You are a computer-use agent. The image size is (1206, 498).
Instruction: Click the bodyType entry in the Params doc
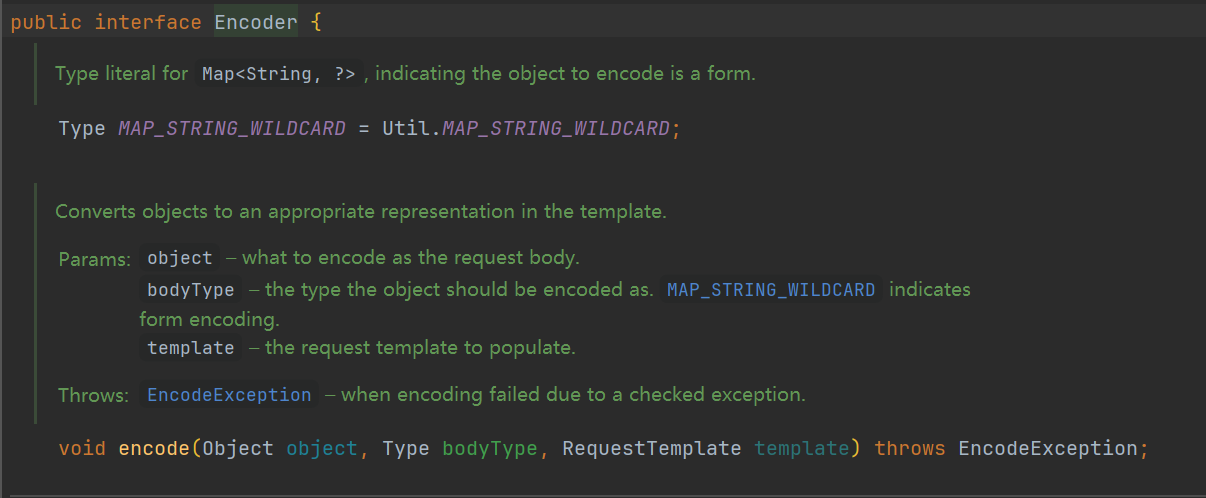click(x=190, y=290)
